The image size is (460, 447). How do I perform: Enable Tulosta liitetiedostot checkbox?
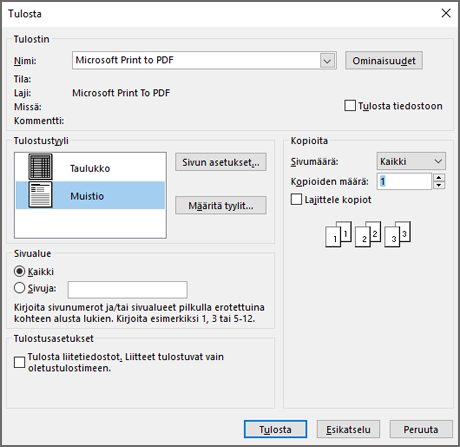20,362
